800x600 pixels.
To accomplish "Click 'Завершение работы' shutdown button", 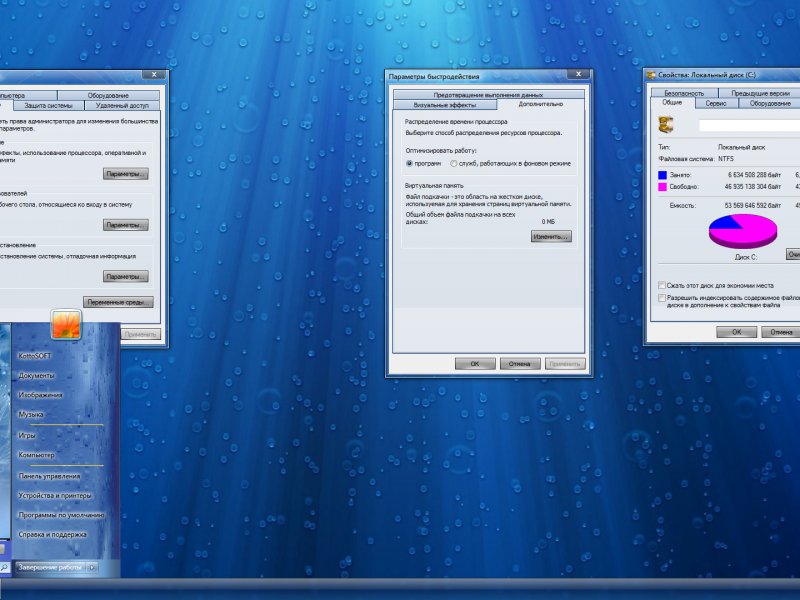I will coord(50,567).
